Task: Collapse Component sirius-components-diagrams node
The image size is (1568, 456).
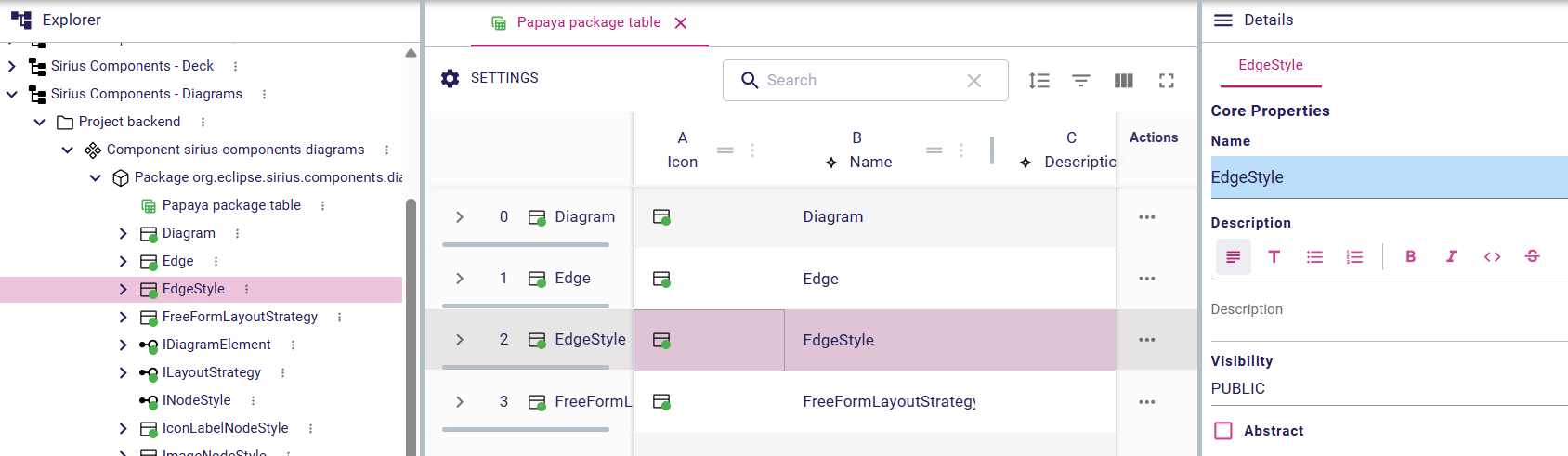Action: coord(68,150)
